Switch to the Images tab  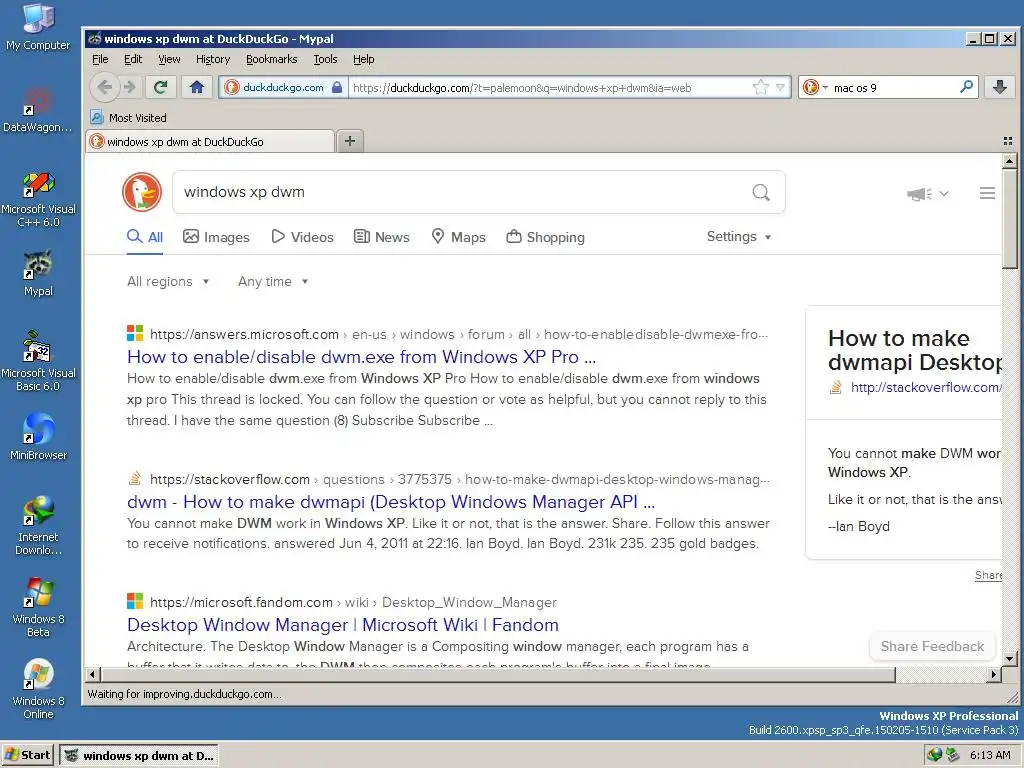216,237
